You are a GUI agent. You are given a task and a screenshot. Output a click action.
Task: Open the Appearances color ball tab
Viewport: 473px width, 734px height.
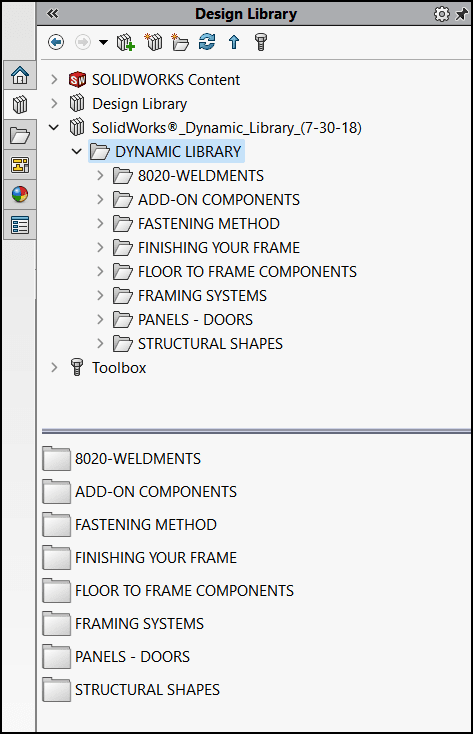click(x=20, y=194)
